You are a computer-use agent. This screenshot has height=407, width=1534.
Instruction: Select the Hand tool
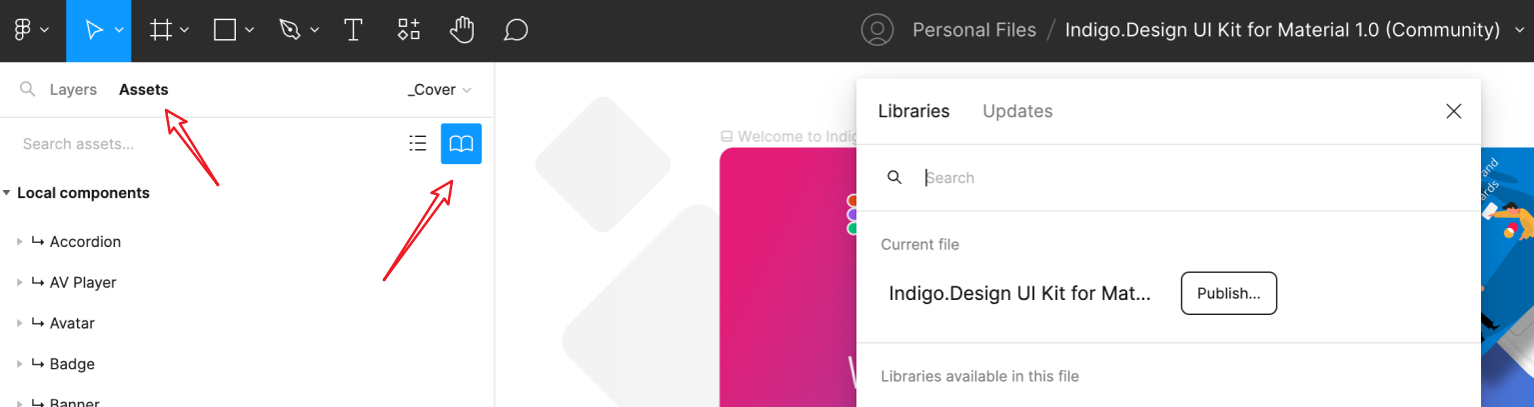461,30
